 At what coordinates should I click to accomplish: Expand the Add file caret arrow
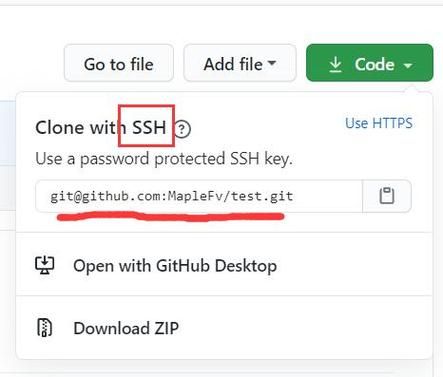pyautogui.click(x=272, y=63)
